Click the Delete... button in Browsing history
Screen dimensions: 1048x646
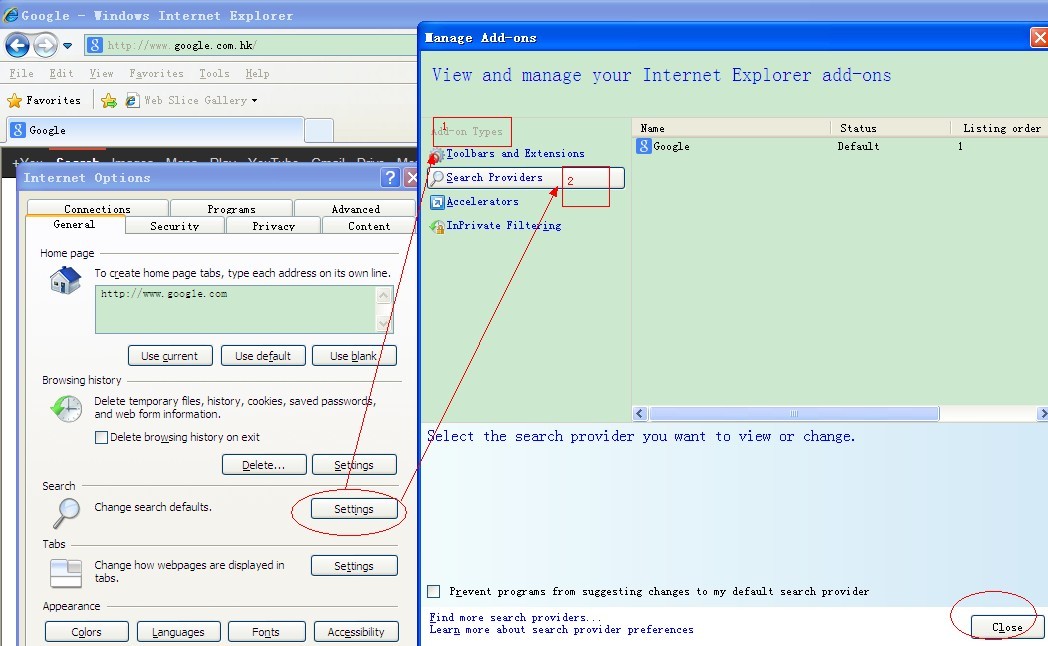264,465
